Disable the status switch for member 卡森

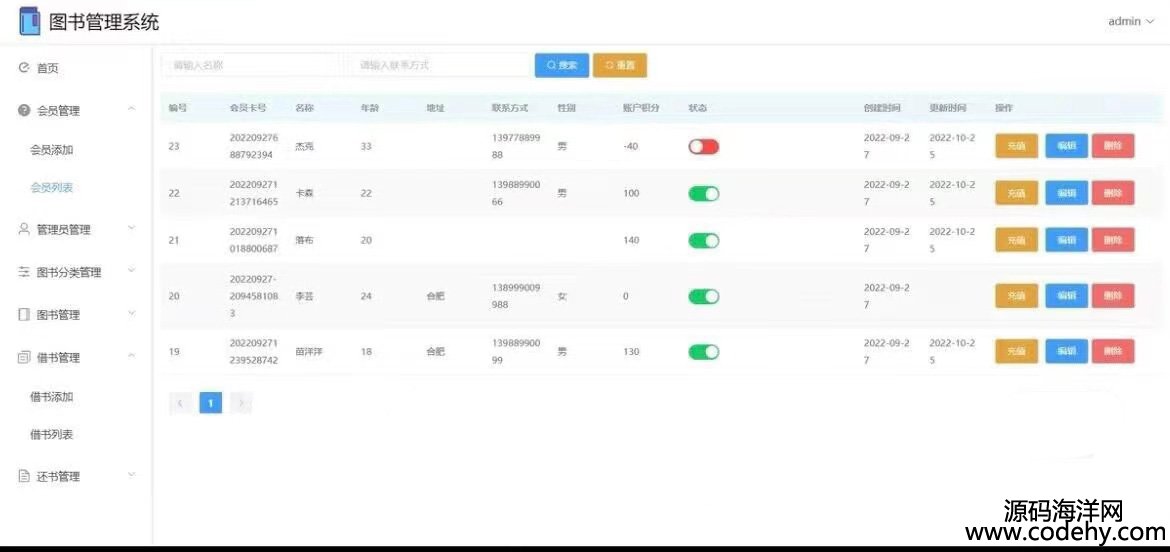tap(703, 193)
